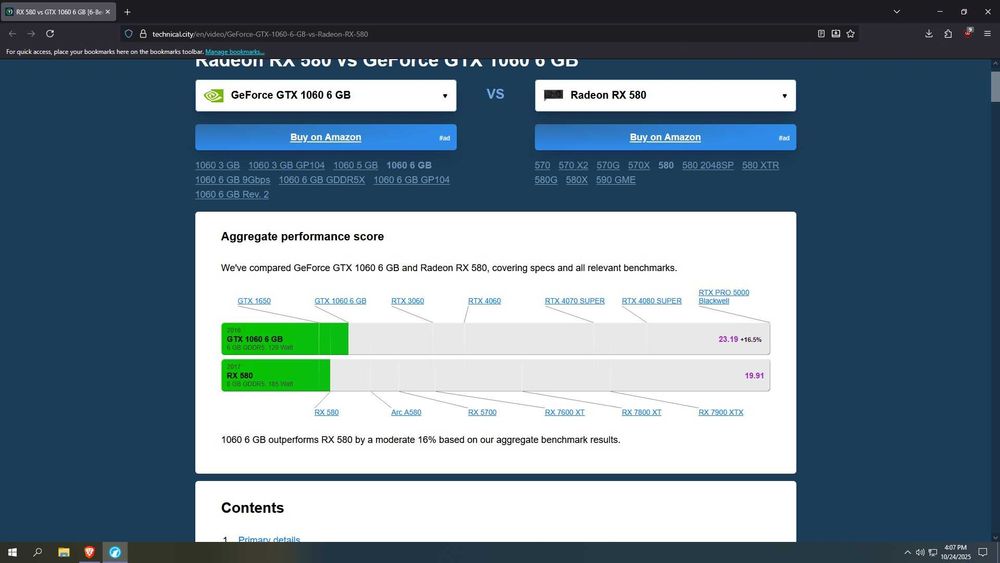Click the GTX 1060 6 GB chart label

340,301
